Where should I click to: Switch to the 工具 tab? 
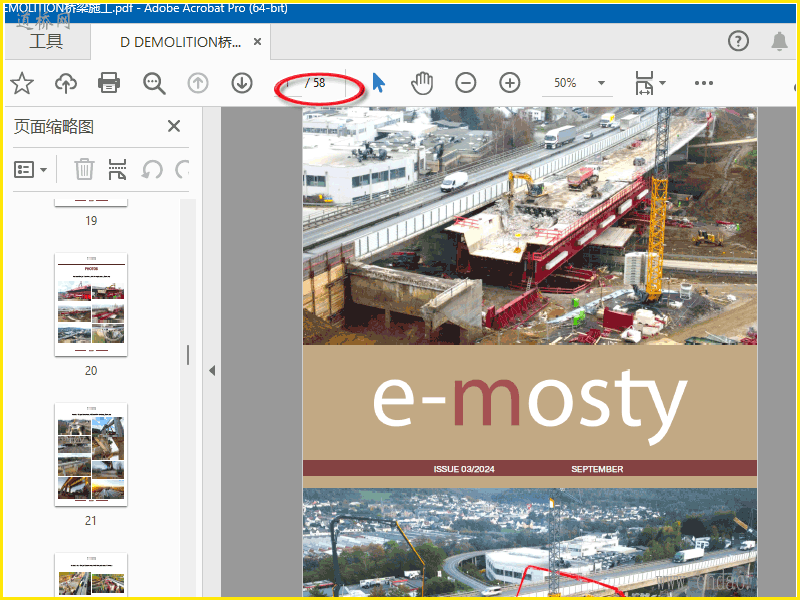point(46,42)
